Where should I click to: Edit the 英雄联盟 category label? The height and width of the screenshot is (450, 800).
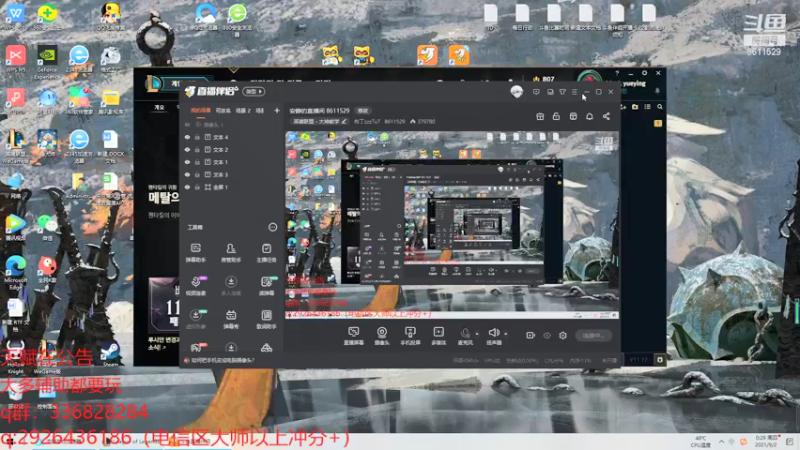click(x=319, y=121)
